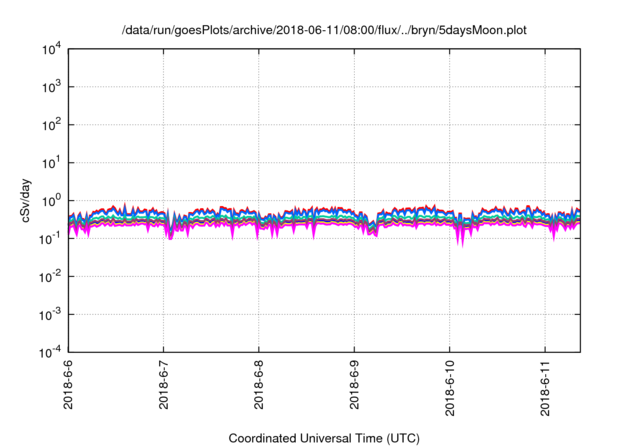Click the 10^1 y-axis tick label
The image size is (640, 448).
(x=50, y=162)
